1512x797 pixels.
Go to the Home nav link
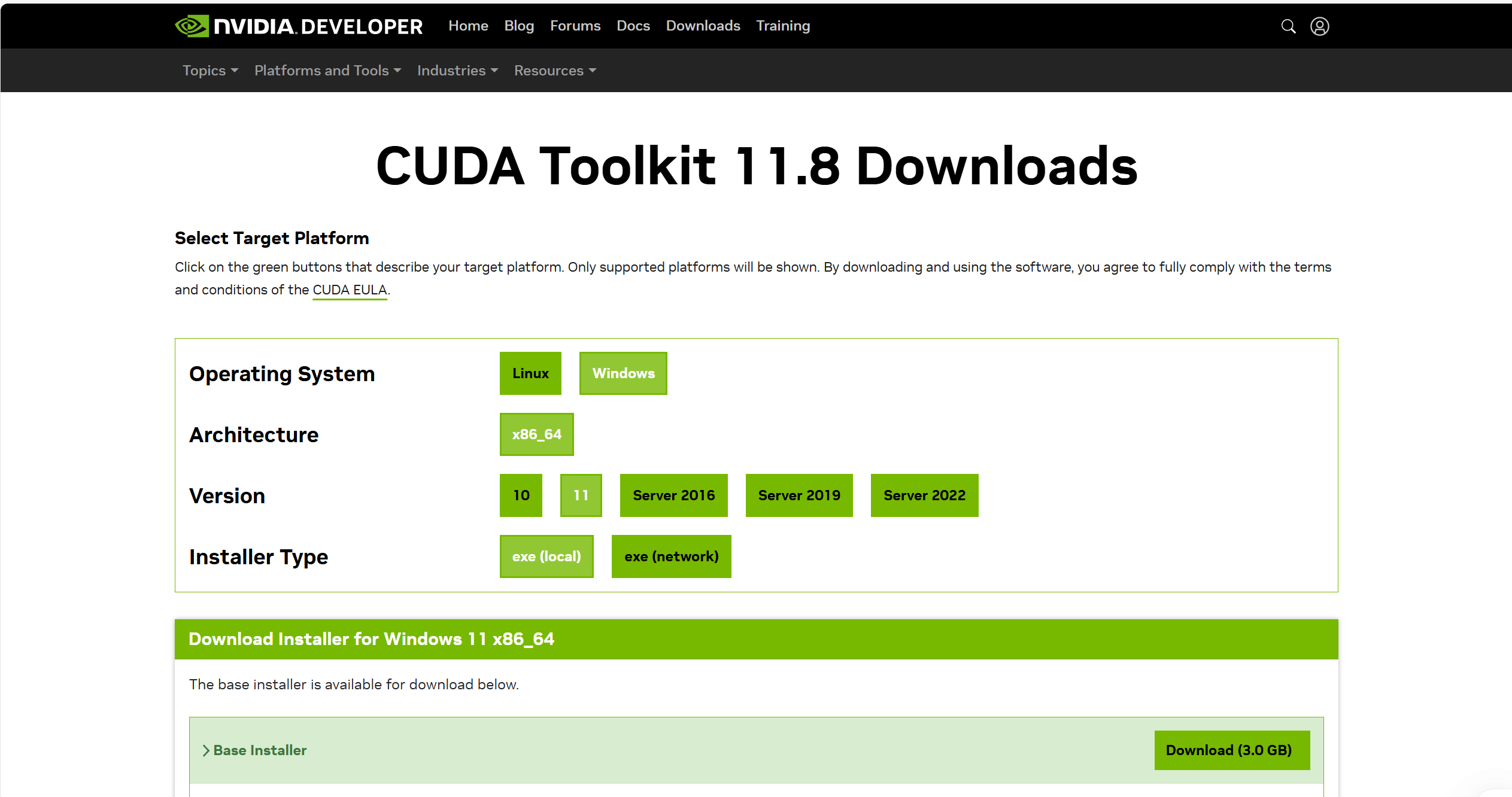pyautogui.click(x=468, y=26)
